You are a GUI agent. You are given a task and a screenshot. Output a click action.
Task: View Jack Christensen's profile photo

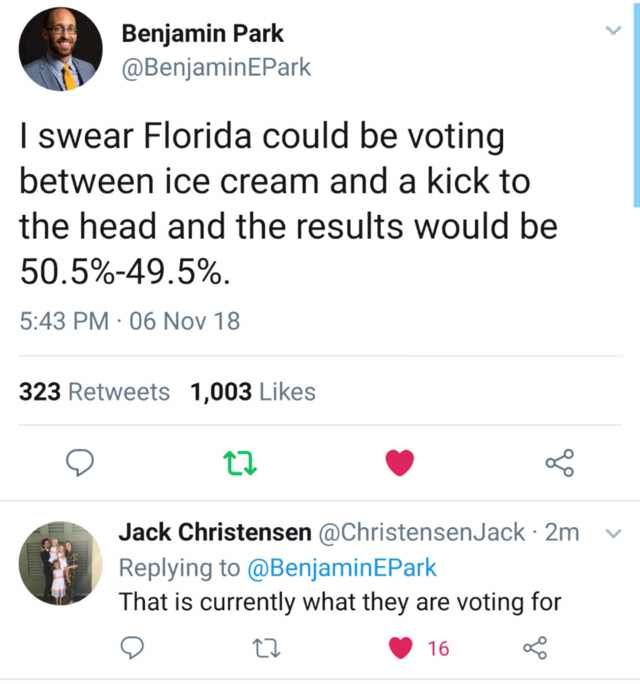tap(60, 563)
